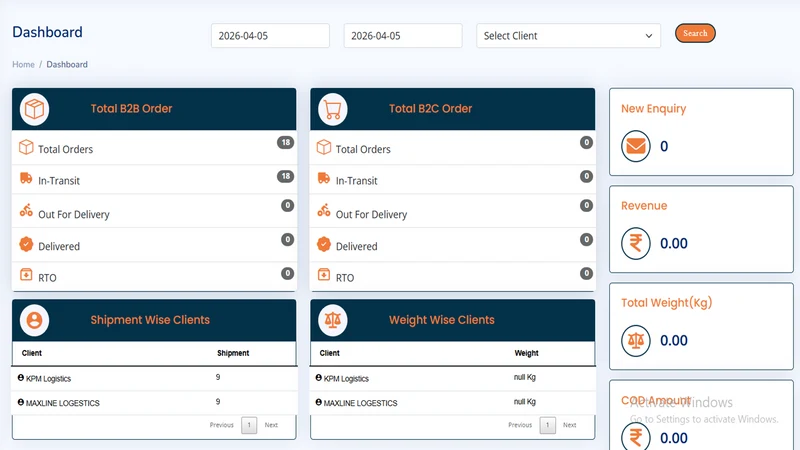Click B2B Out For Delivery count badge

pyautogui.click(x=288, y=206)
